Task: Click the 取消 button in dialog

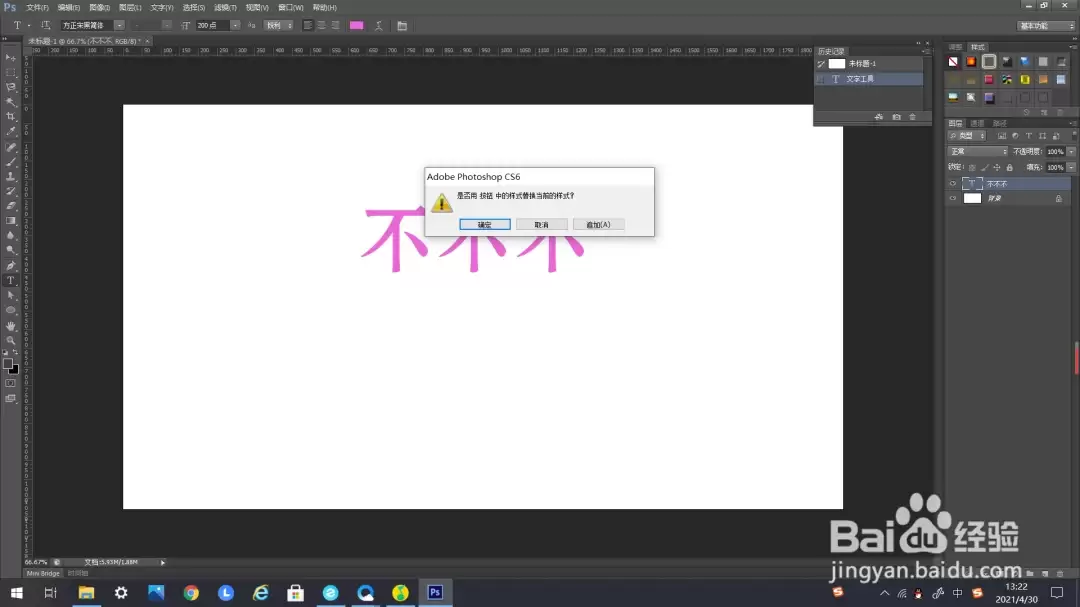Action: pos(541,225)
